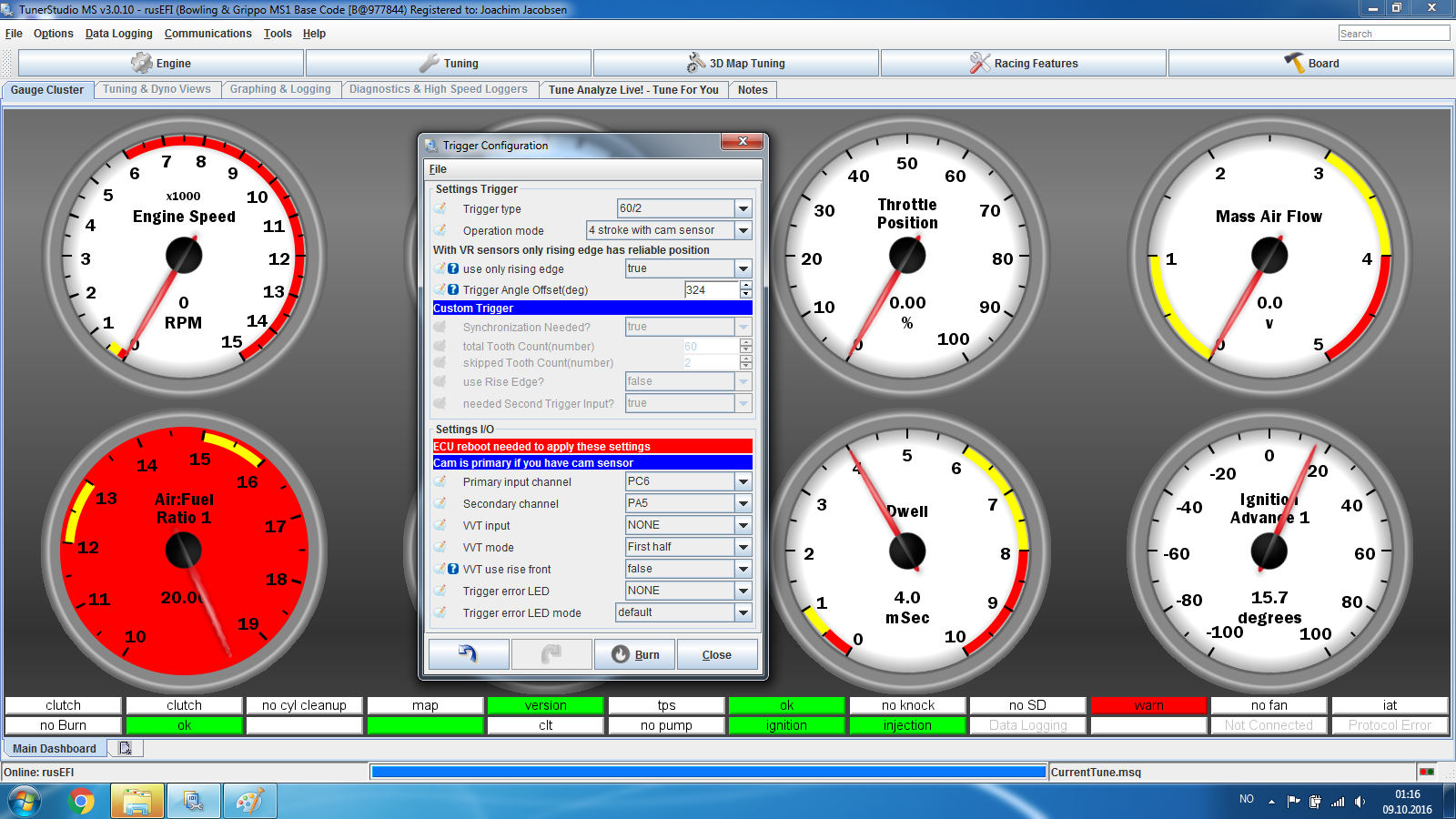The width and height of the screenshot is (1456, 819).
Task: Click the pencil icon beside Trigger error LED mode
Action: (x=440, y=612)
